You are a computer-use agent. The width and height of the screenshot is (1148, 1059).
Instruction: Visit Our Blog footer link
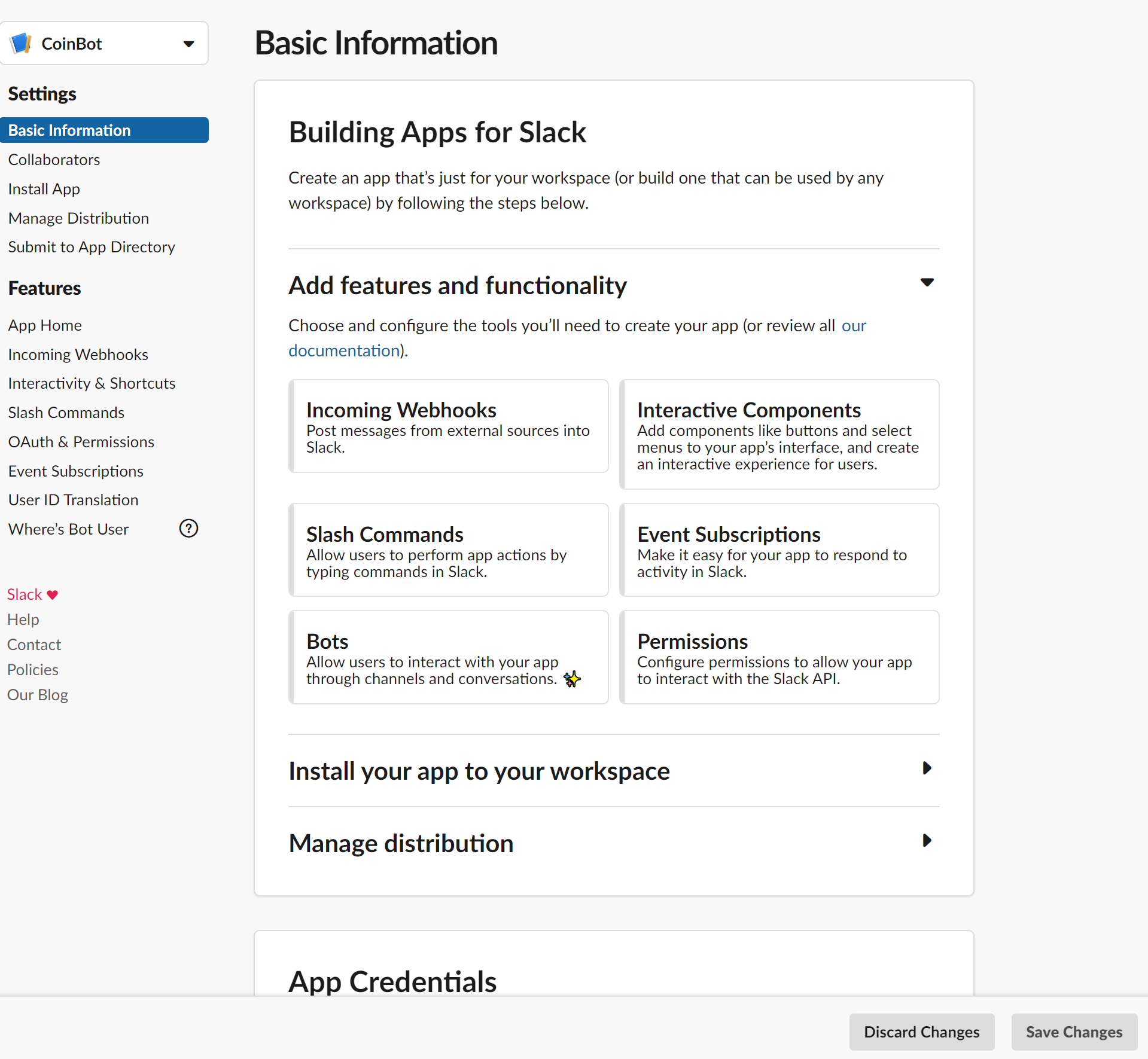coord(38,695)
